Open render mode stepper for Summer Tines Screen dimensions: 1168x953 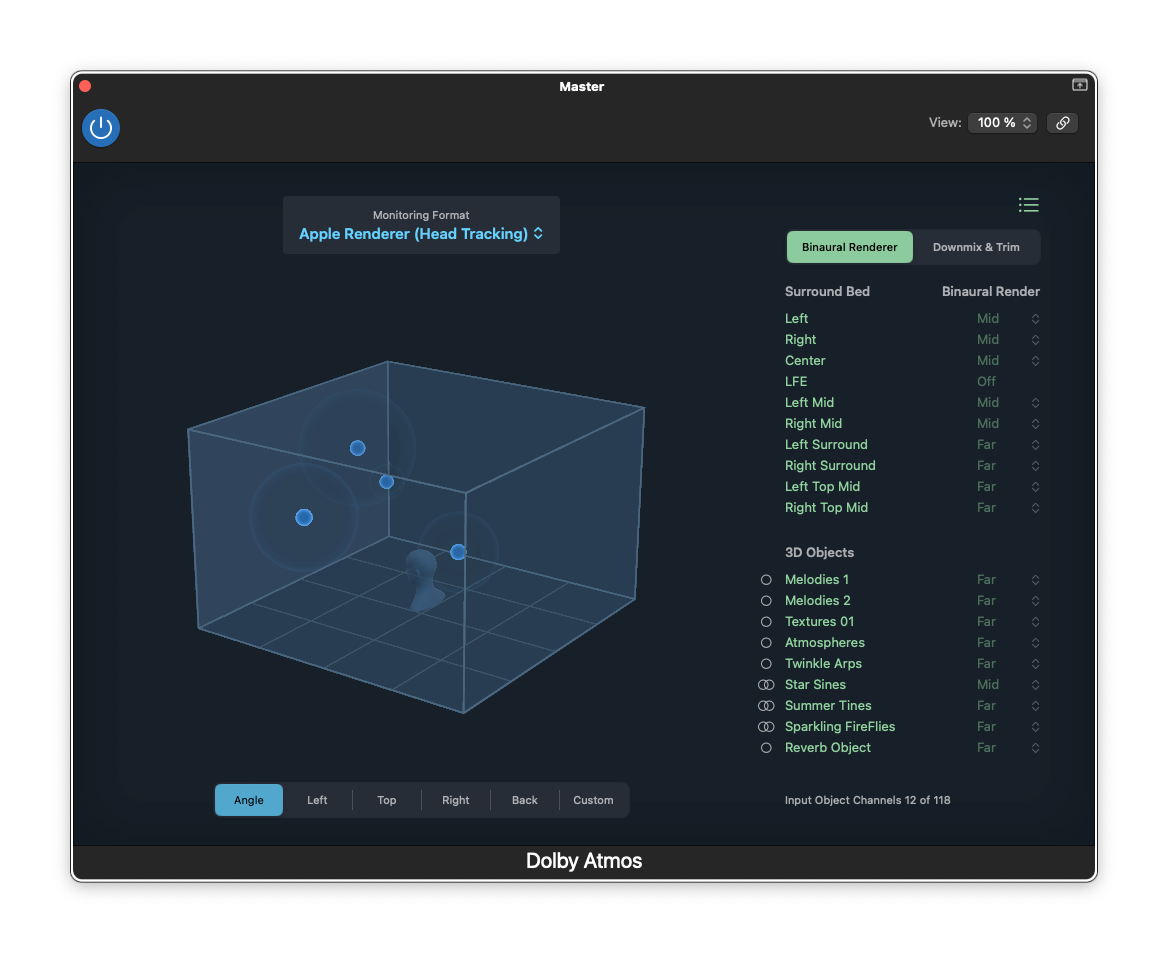pyautogui.click(x=1035, y=706)
